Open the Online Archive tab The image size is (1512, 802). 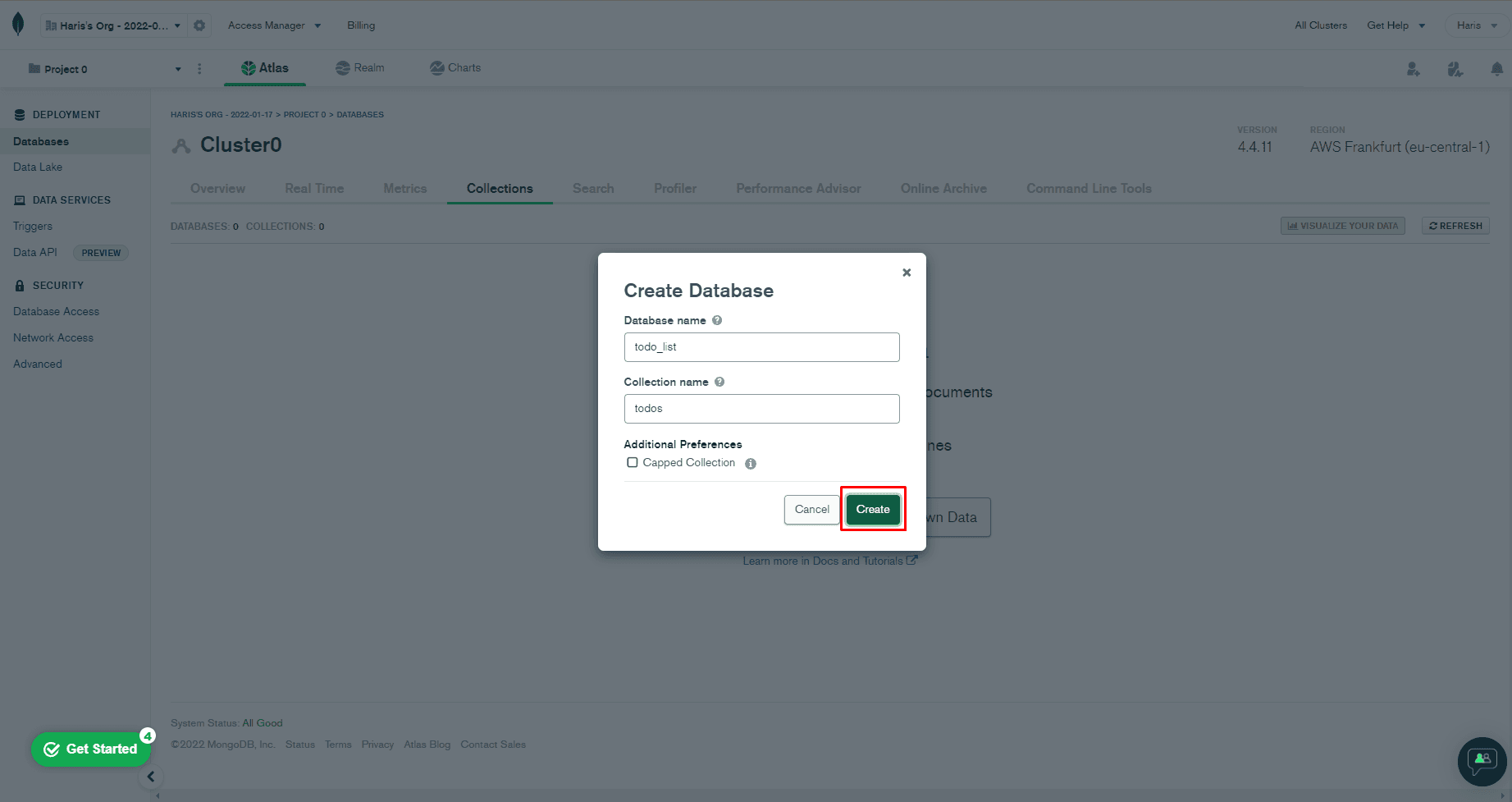(943, 189)
